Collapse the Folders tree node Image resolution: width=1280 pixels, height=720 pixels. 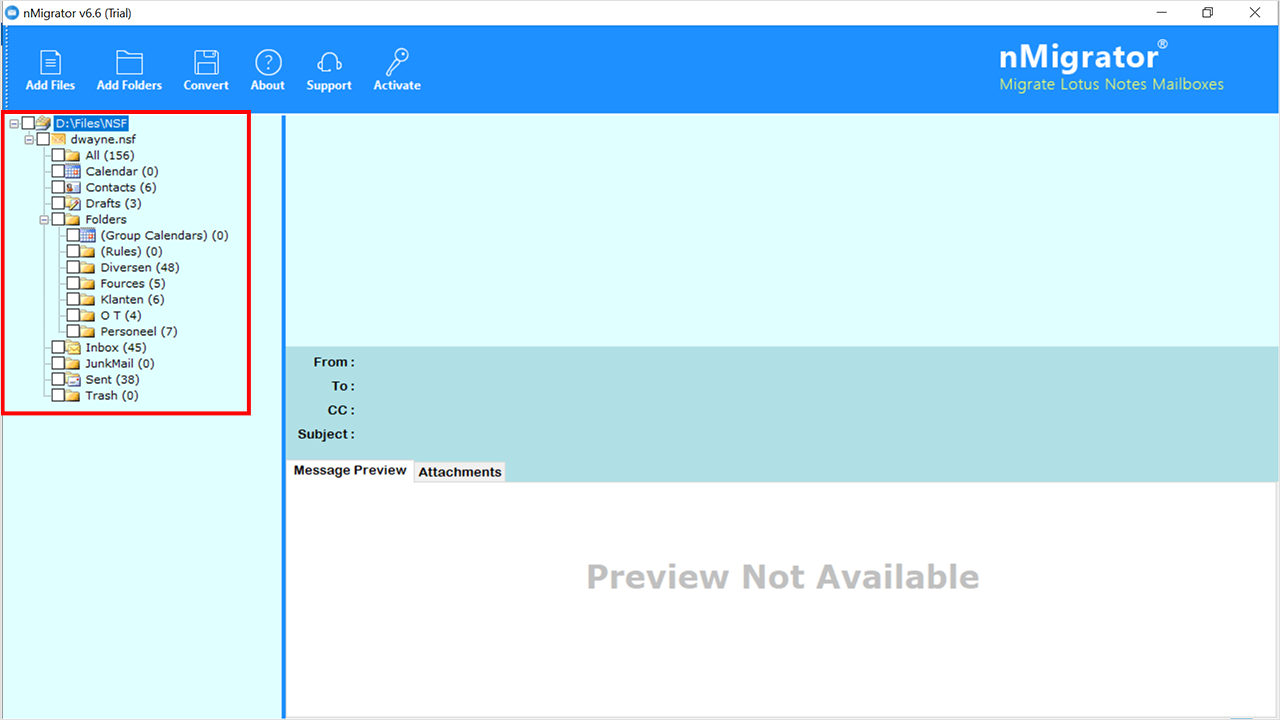coord(44,219)
